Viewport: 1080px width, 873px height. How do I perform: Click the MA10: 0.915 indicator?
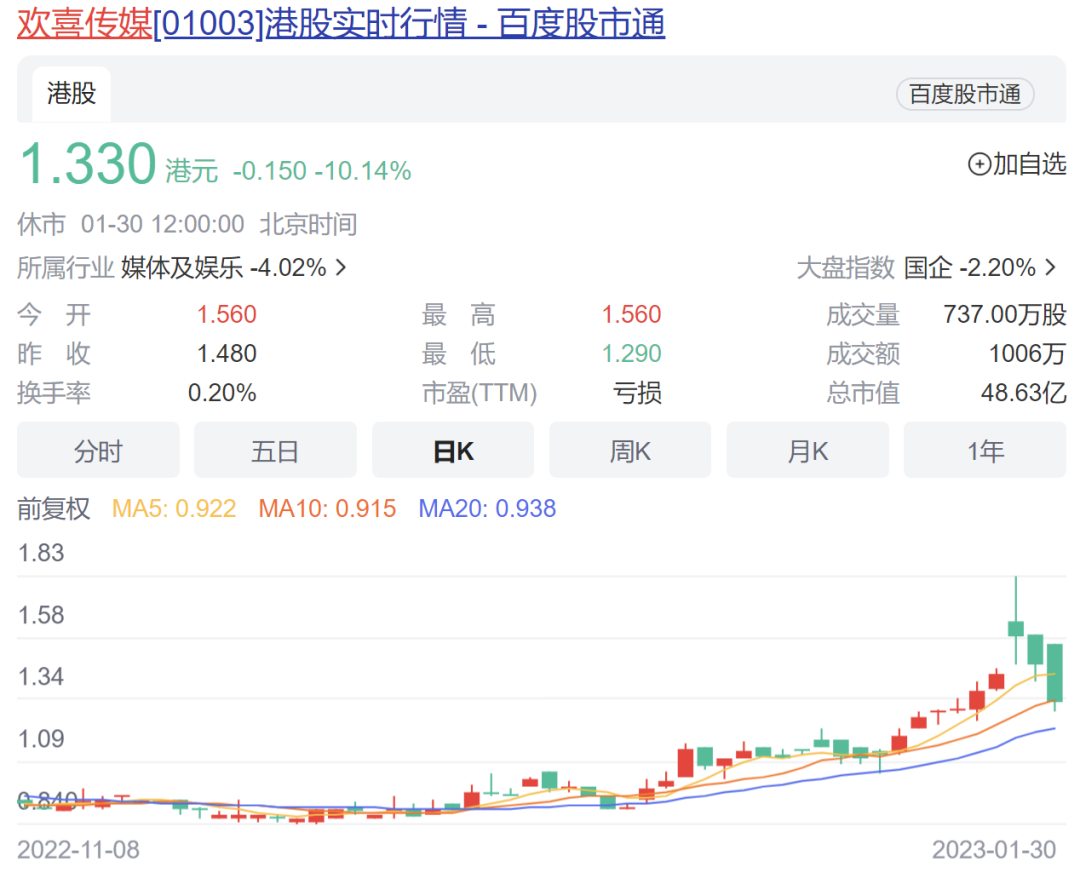click(x=327, y=509)
